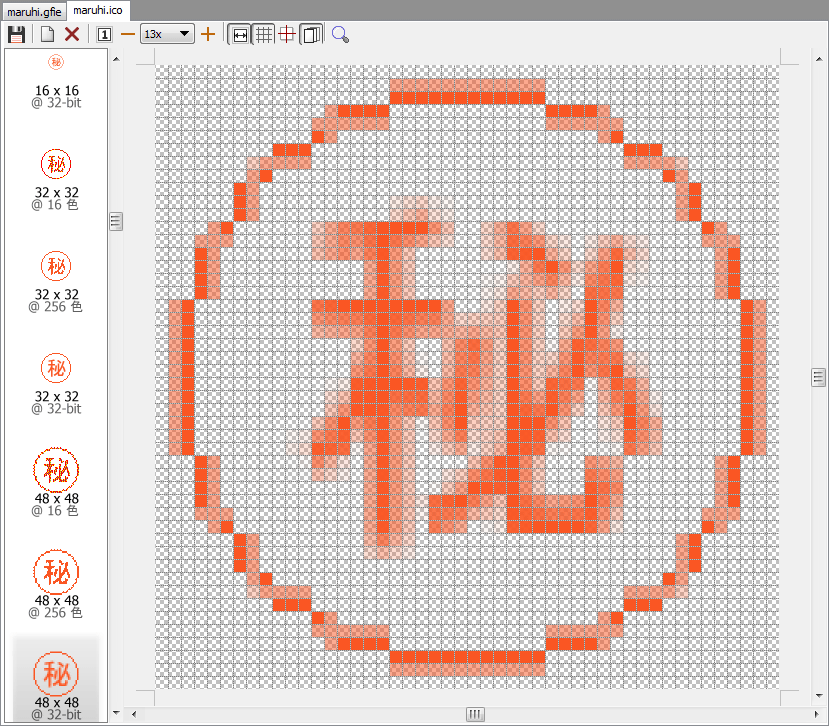This screenshot has height=726, width=829.
Task: Click canvas vertical scroll up arrow
Action: (818, 59)
